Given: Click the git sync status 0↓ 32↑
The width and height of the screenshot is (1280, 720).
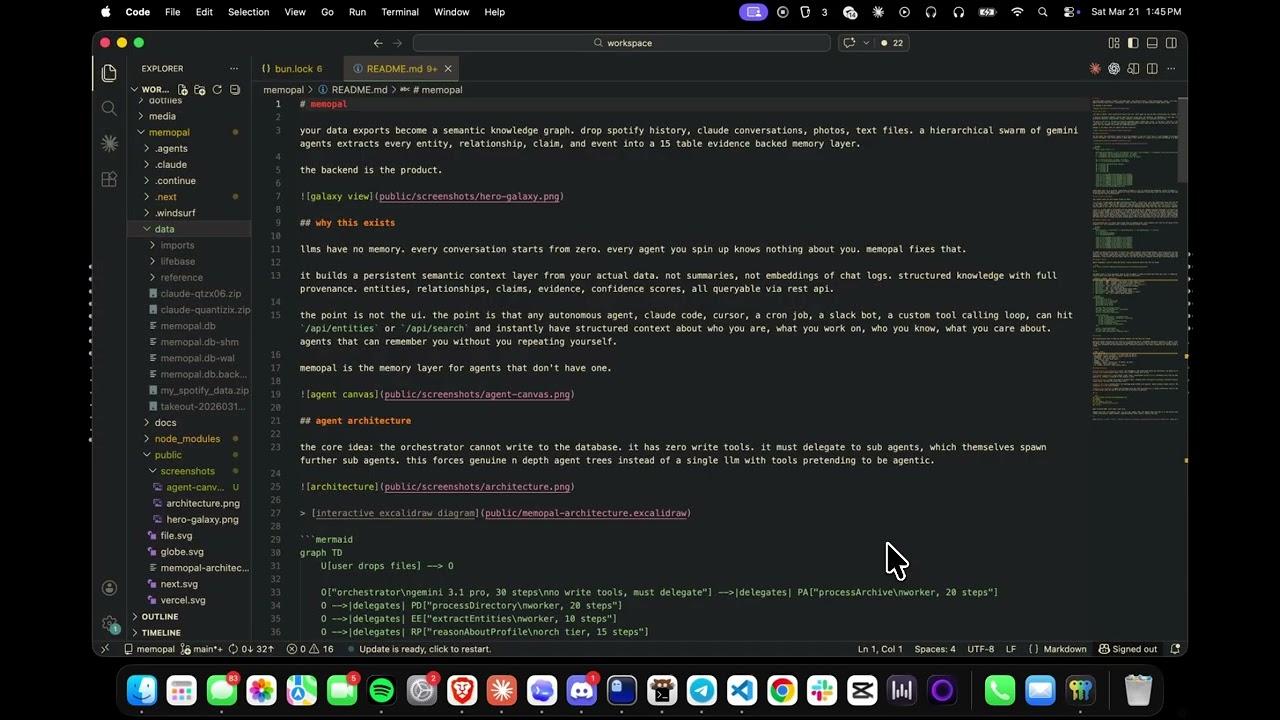Looking at the screenshot, I should click(252, 649).
